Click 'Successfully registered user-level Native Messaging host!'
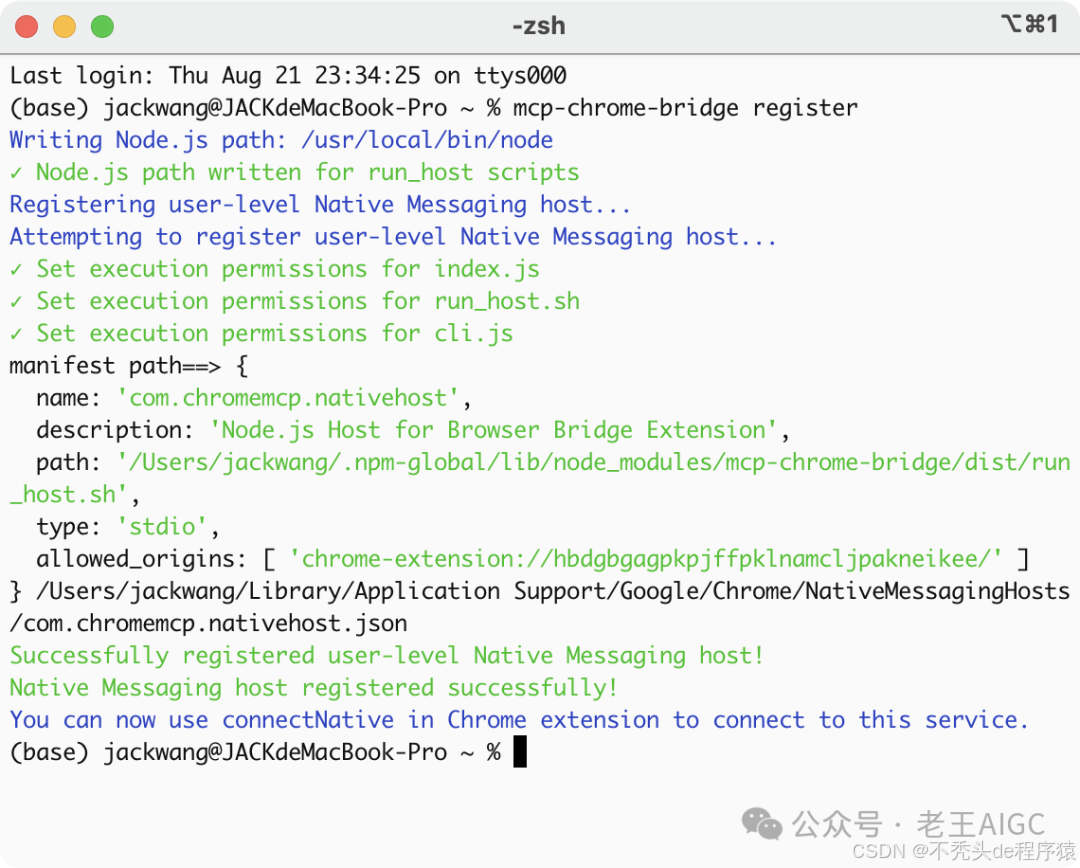The height and width of the screenshot is (868, 1080). point(386,656)
